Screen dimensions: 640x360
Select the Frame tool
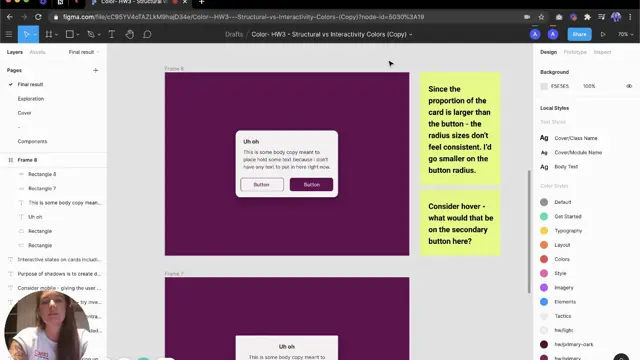coord(49,34)
